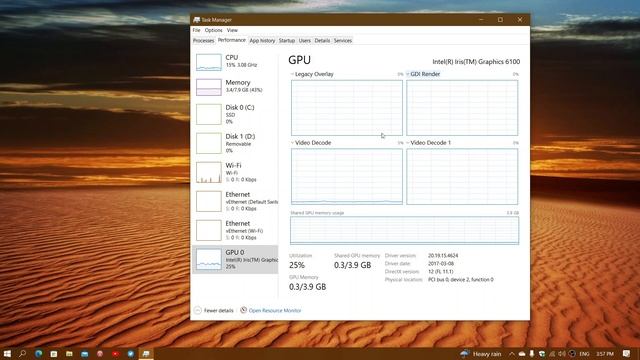Click driver date 2017-03-08

pos(441,264)
